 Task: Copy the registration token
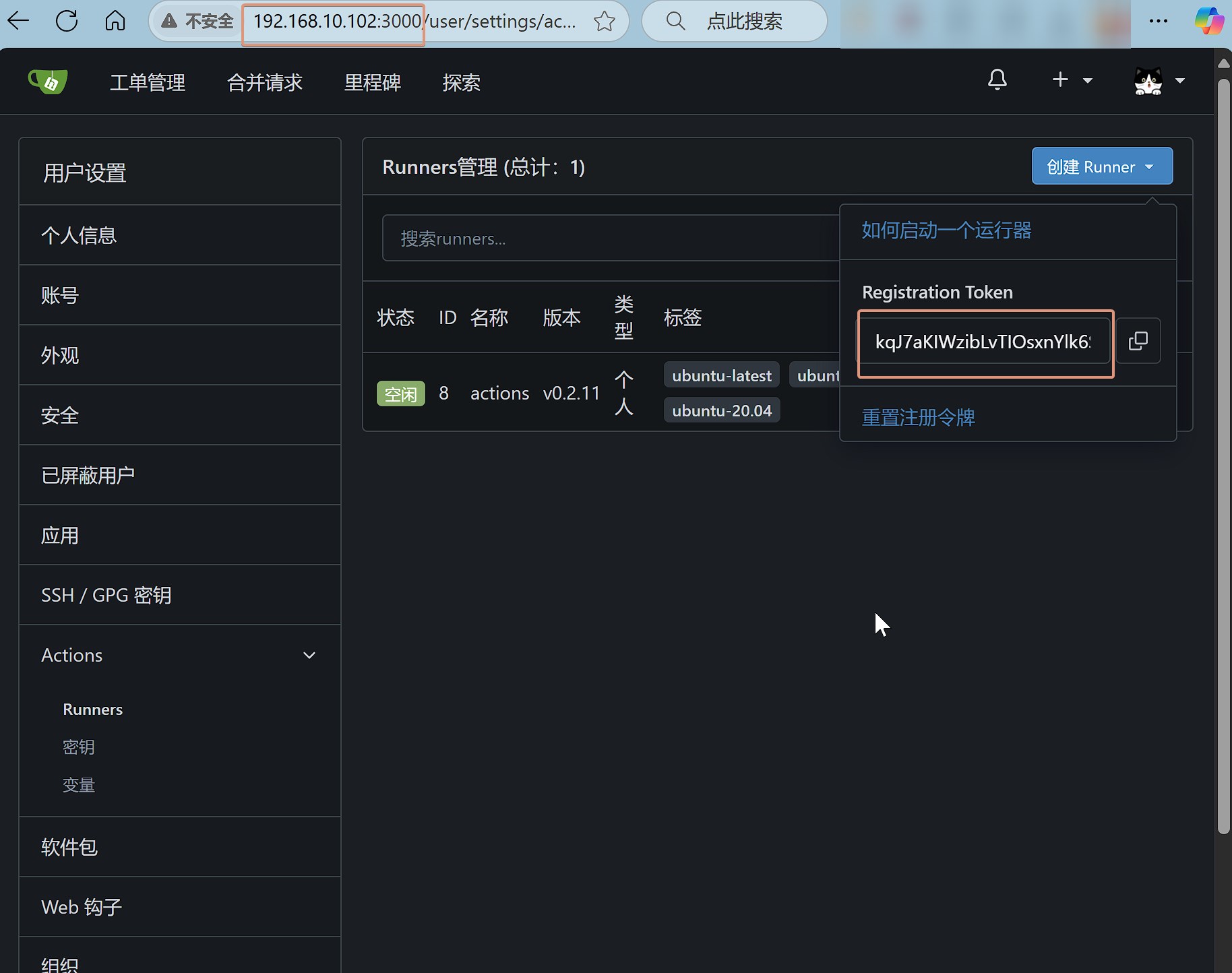pyautogui.click(x=1138, y=341)
